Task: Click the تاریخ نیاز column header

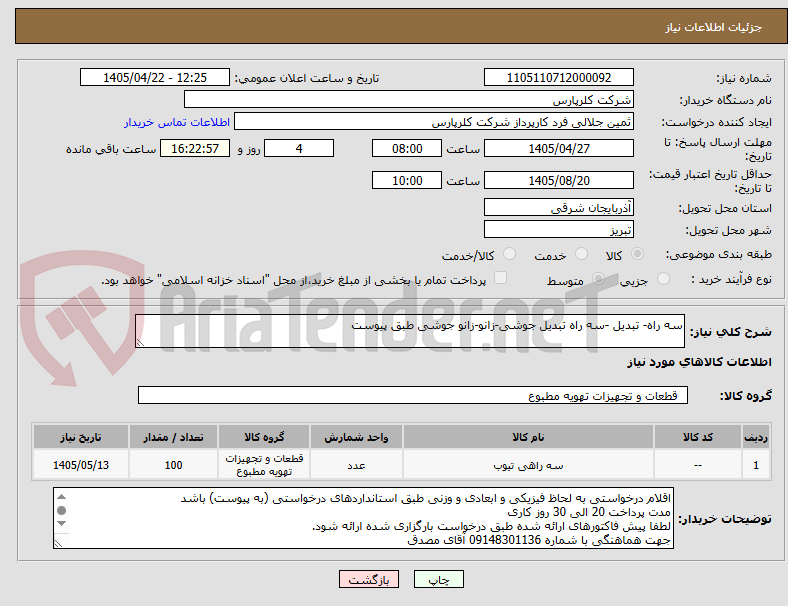Action: pos(81,437)
